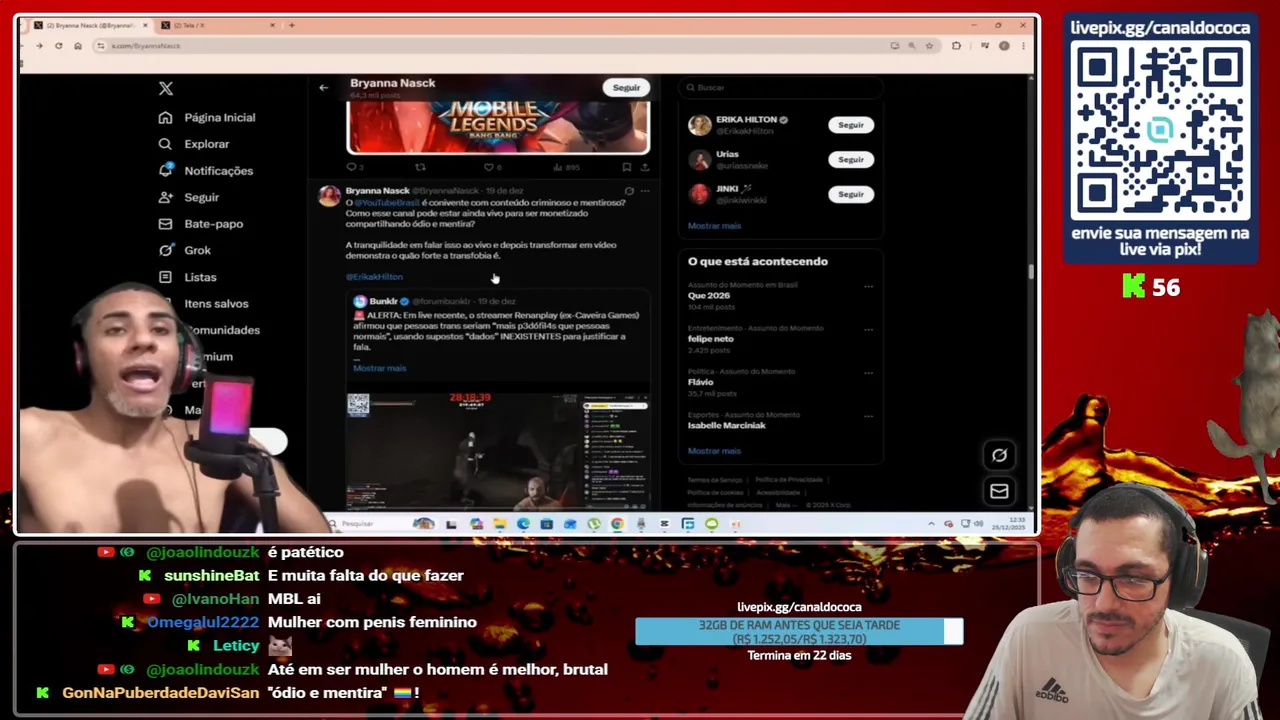Open the felipe neto trending topic
Image resolution: width=1280 pixels, height=720 pixels.
(711, 339)
